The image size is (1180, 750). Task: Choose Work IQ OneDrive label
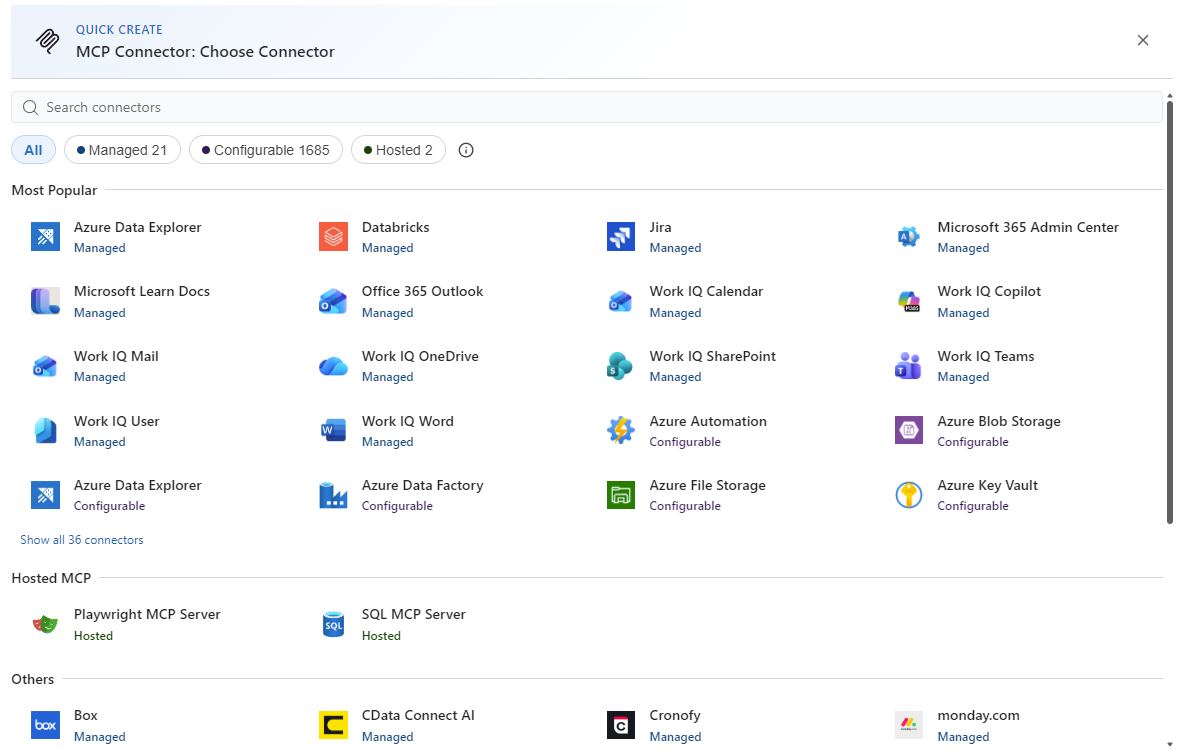420,356
